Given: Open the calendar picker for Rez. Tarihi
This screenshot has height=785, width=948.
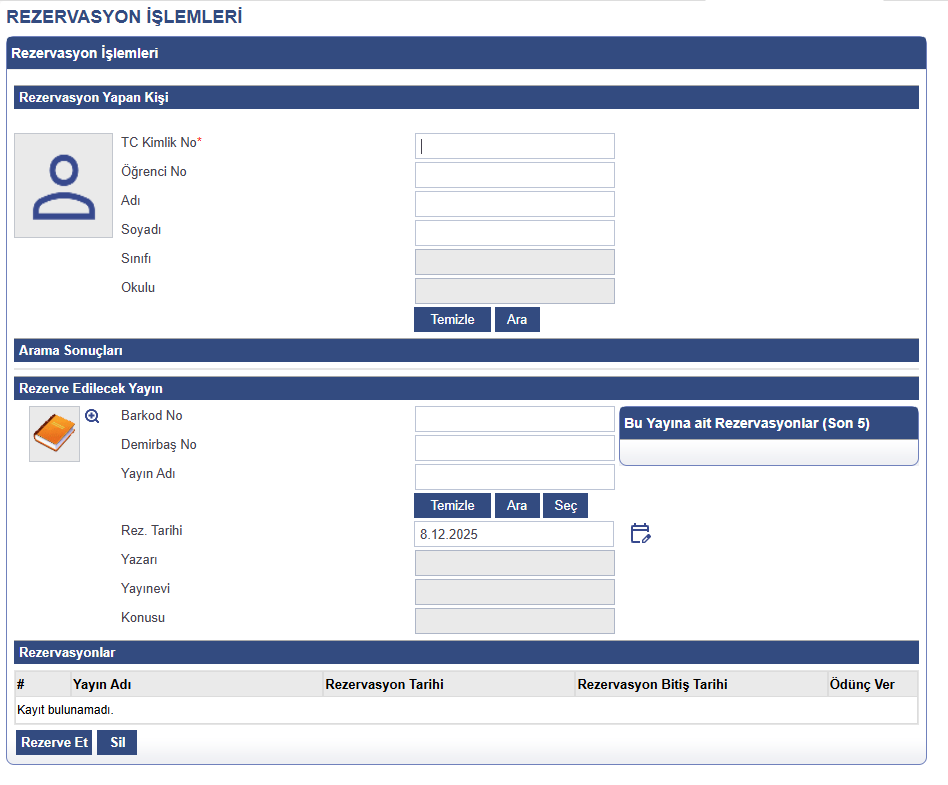Looking at the screenshot, I should click(640, 533).
